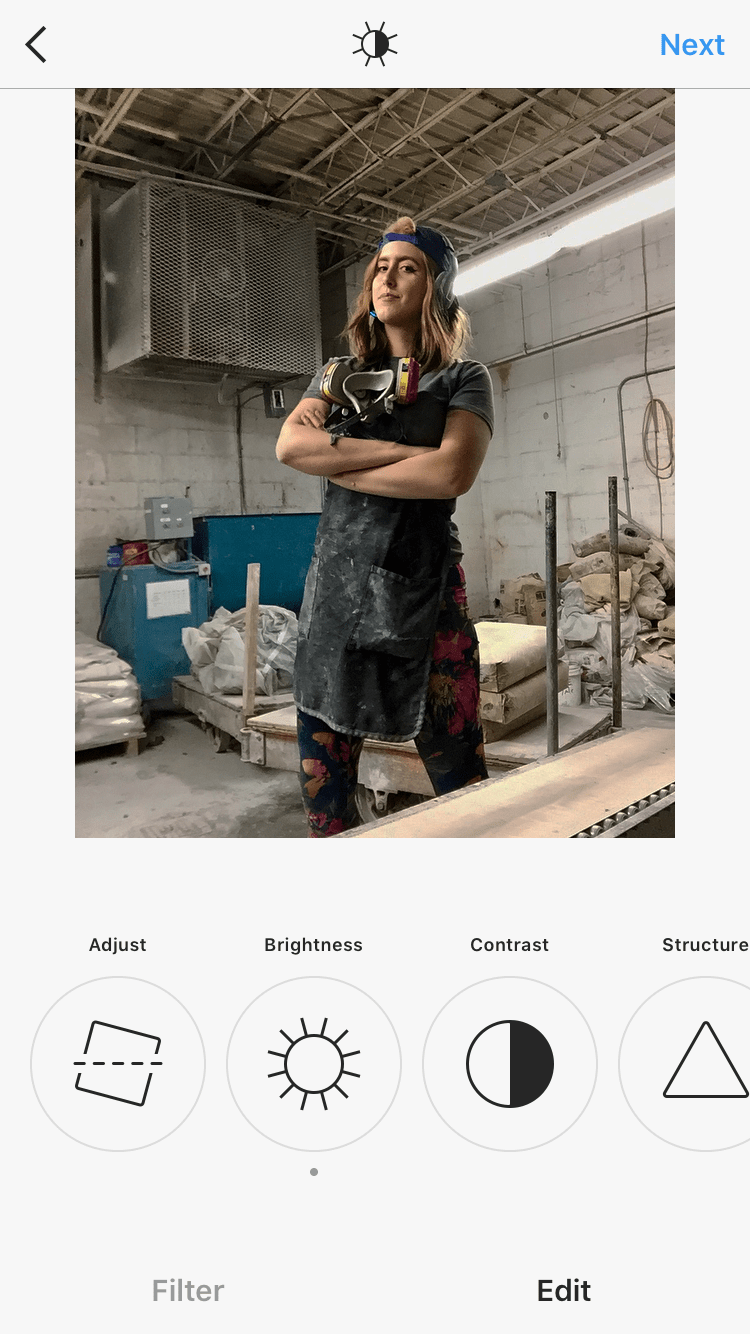Select the Contrast half-circle icon

click(510, 1064)
